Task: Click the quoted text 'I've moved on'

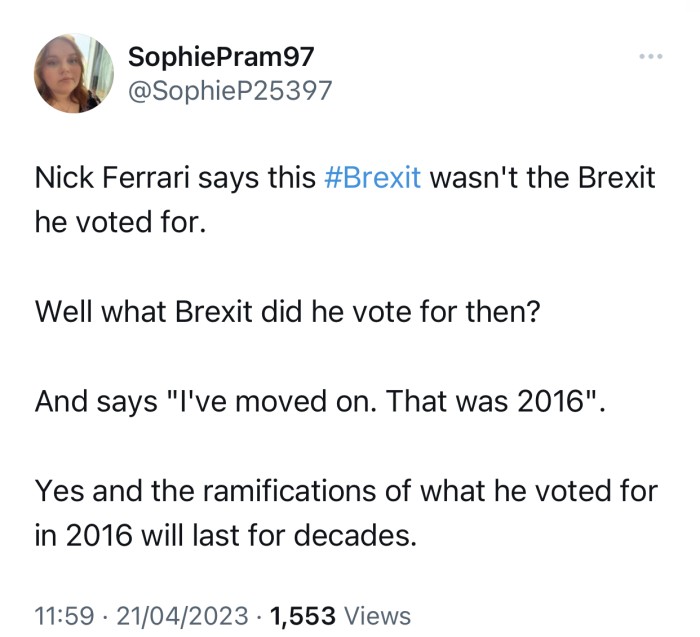Action: pos(268,401)
